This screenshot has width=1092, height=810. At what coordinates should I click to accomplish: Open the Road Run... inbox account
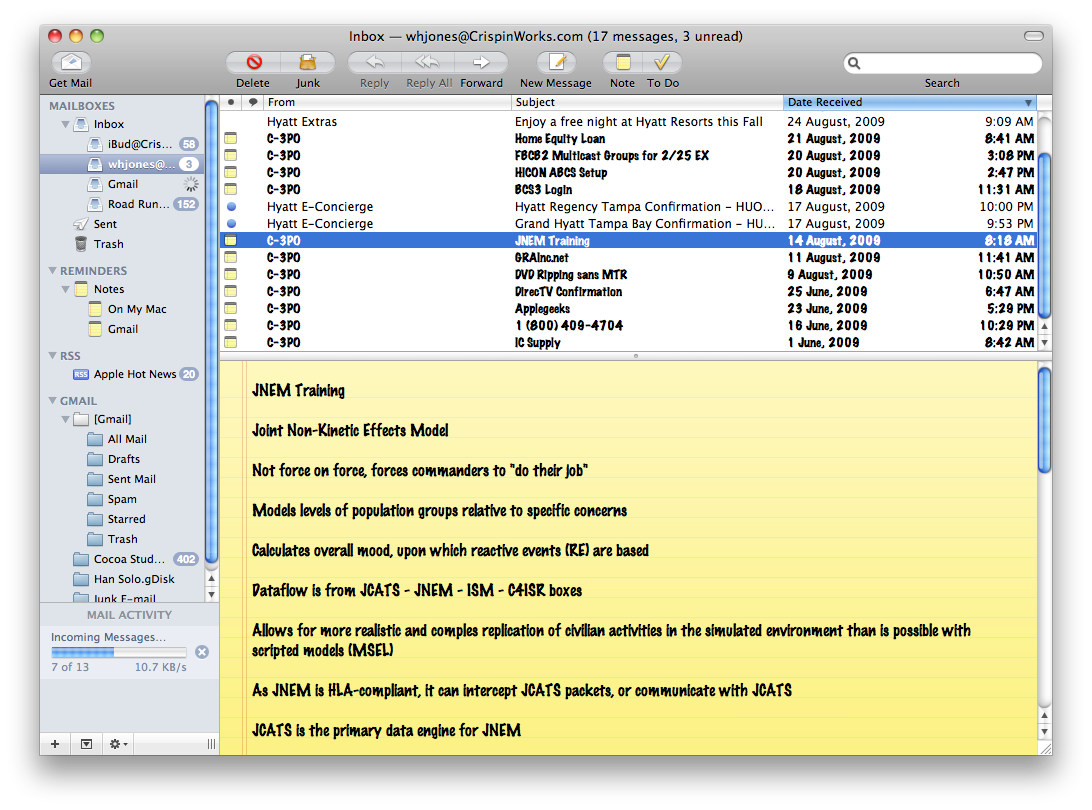point(123,204)
